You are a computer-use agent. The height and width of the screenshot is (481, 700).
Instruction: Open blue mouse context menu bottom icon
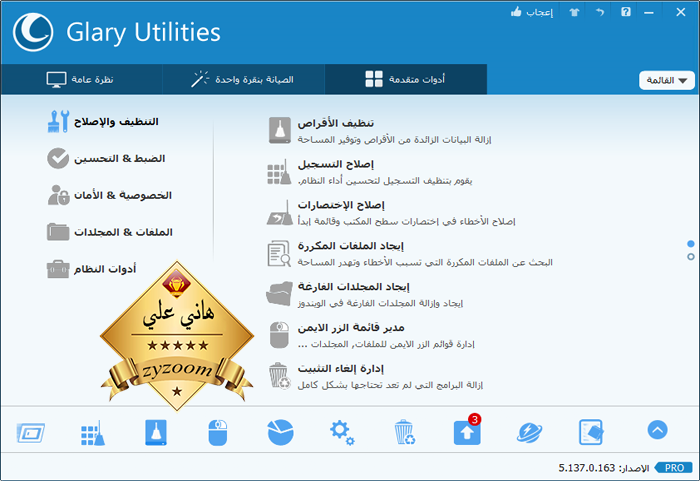pyautogui.click(x=218, y=432)
